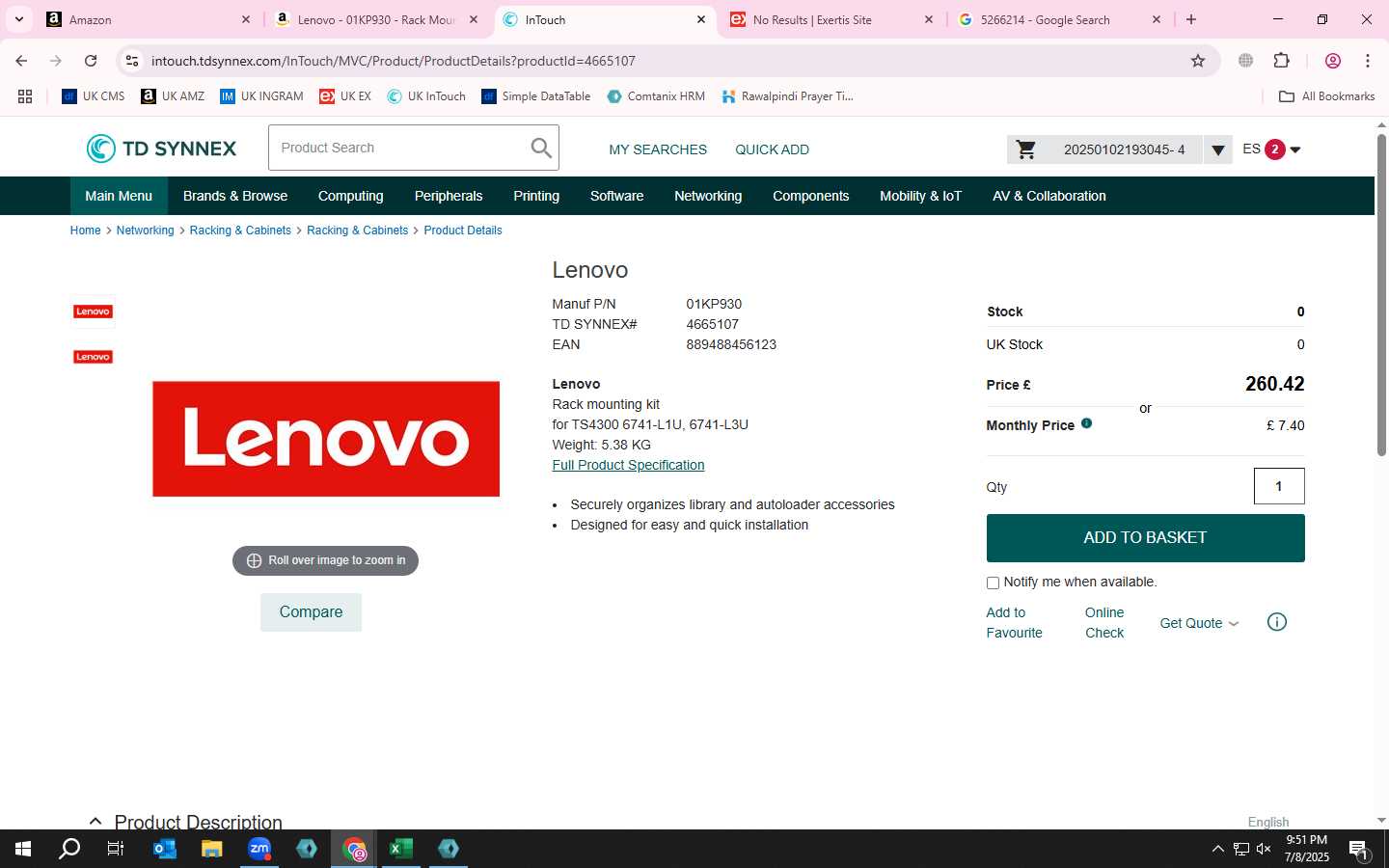Open the Main Menu nav item
Viewport: 1389px width, 868px height.
click(x=119, y=196)
